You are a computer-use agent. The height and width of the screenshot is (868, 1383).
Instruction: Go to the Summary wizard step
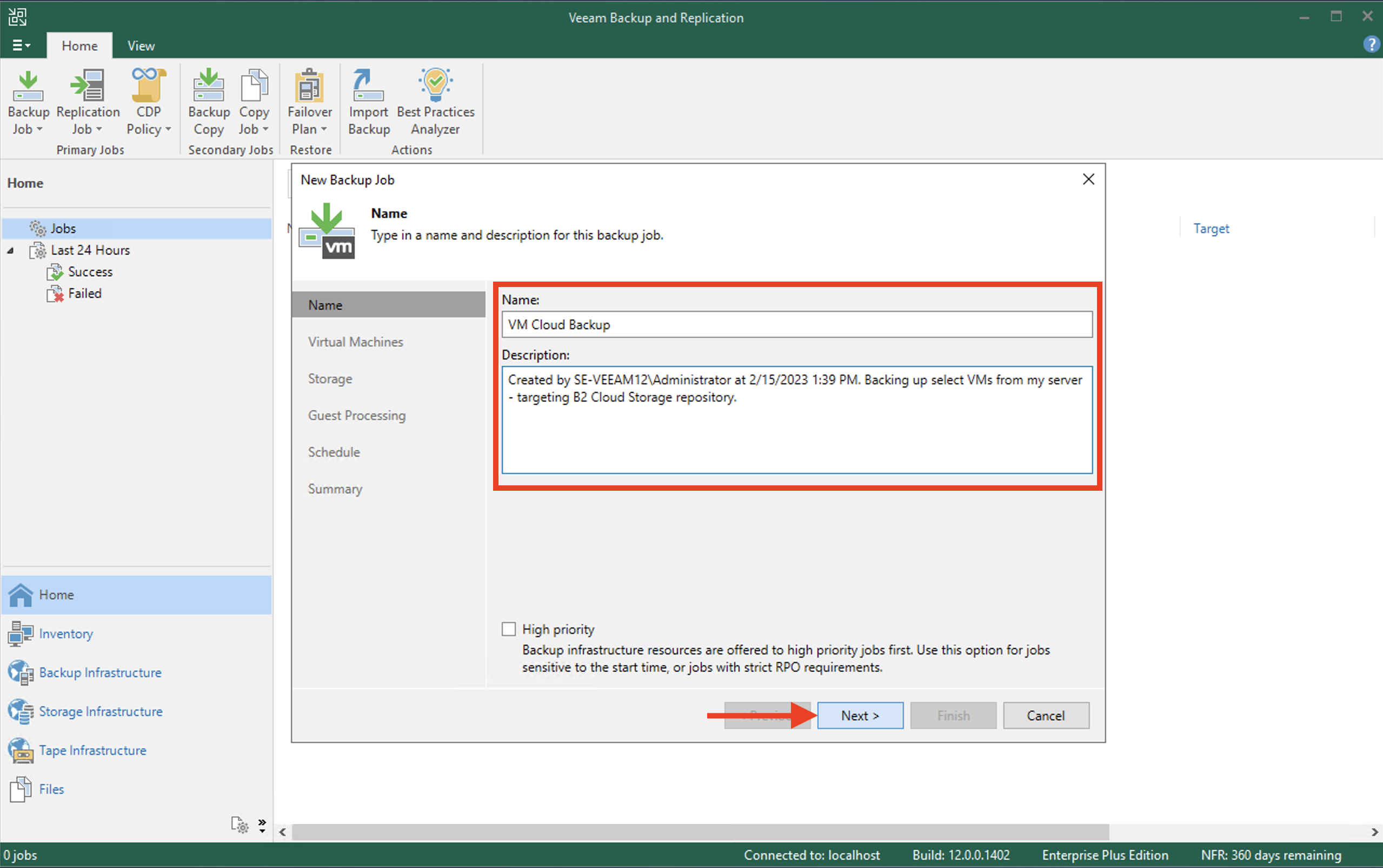(335, 489)
